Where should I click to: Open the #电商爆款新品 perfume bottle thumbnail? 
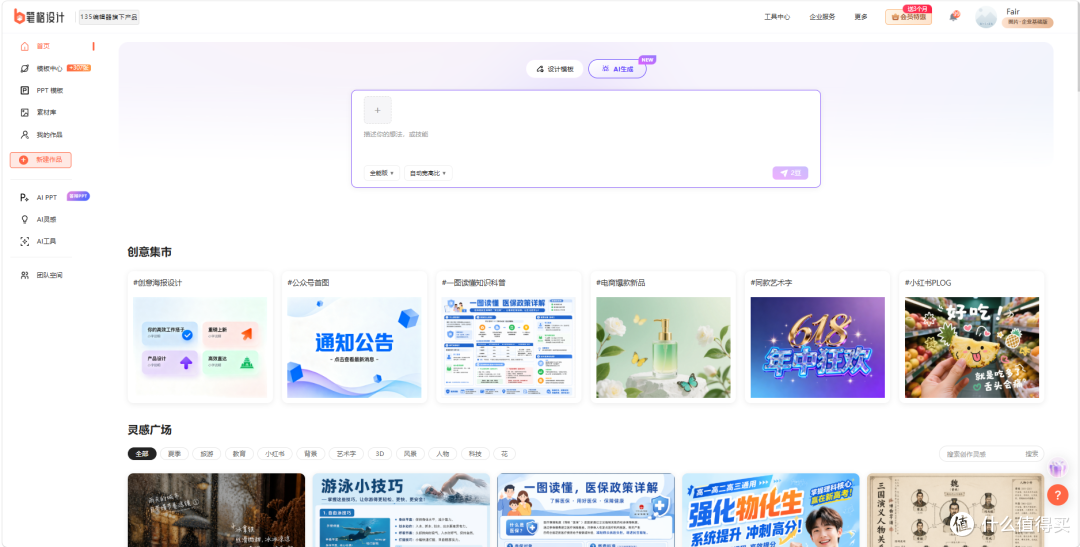pyautogui.click(x=663, y=347)
